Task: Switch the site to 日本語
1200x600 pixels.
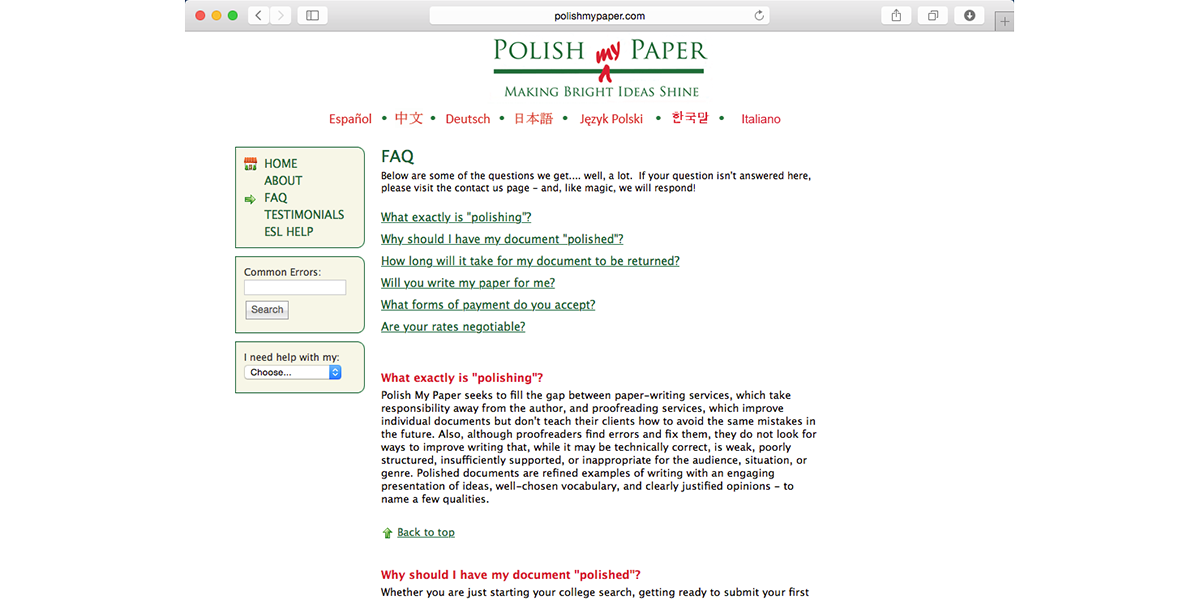Action: 533,118
